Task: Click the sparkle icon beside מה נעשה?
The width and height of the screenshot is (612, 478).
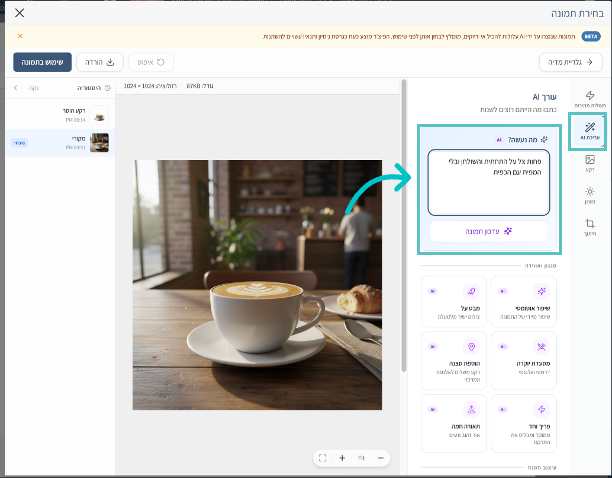Action: 544,139
